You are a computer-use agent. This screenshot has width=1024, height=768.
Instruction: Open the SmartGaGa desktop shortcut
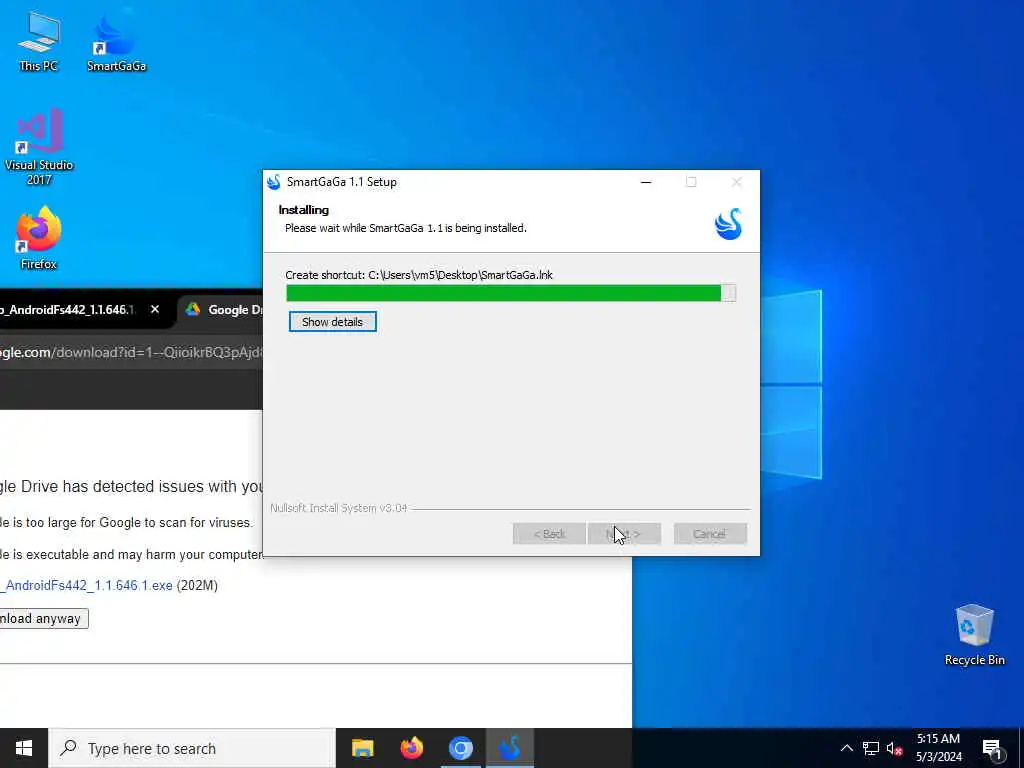[116, 42]
